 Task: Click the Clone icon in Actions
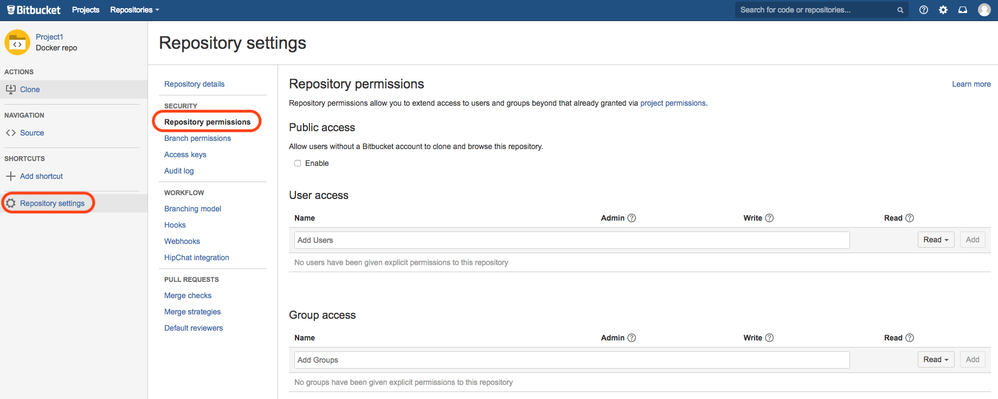tap(10, 89)
